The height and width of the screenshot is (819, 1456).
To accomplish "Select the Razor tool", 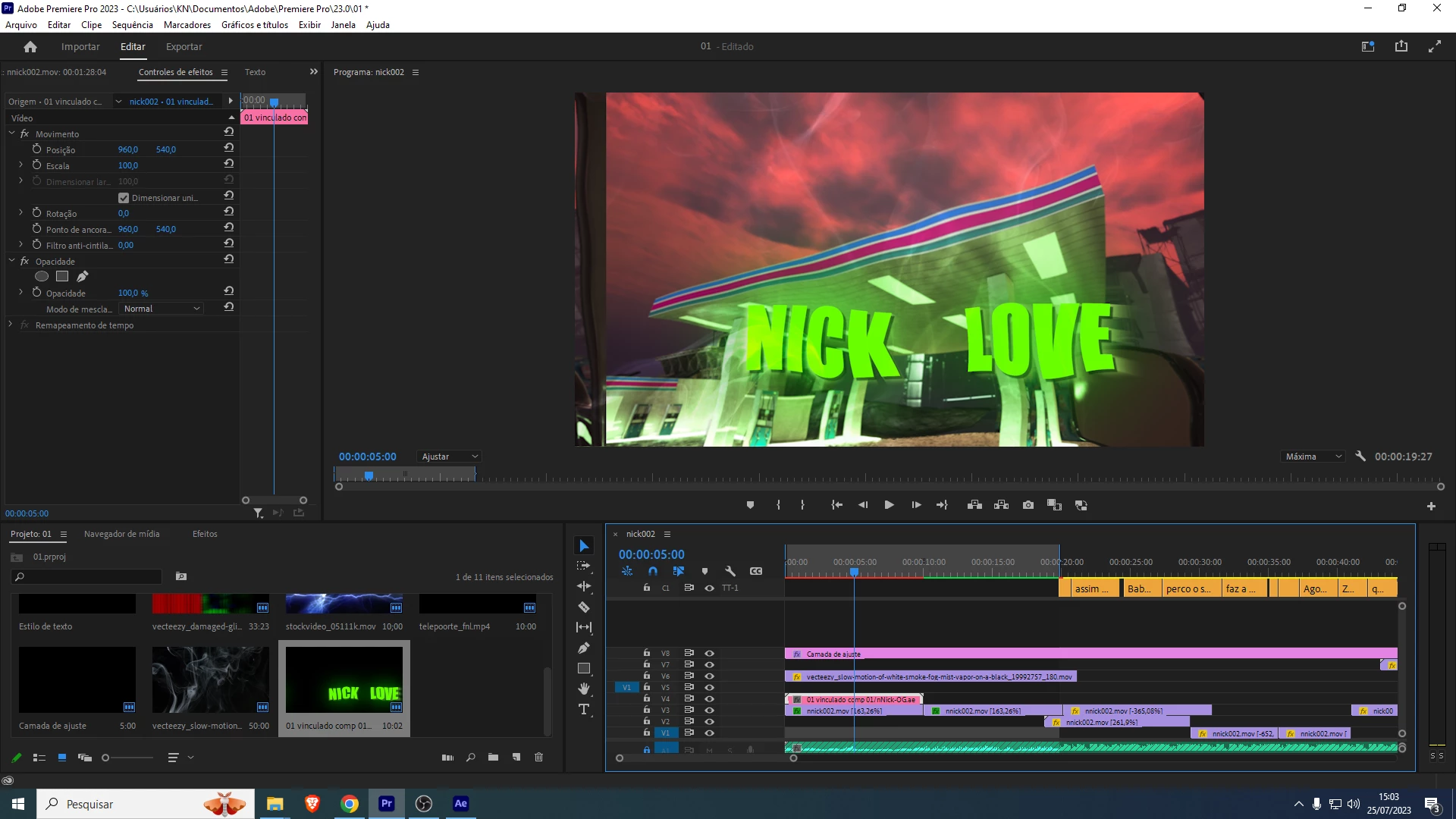I will 583,607.
